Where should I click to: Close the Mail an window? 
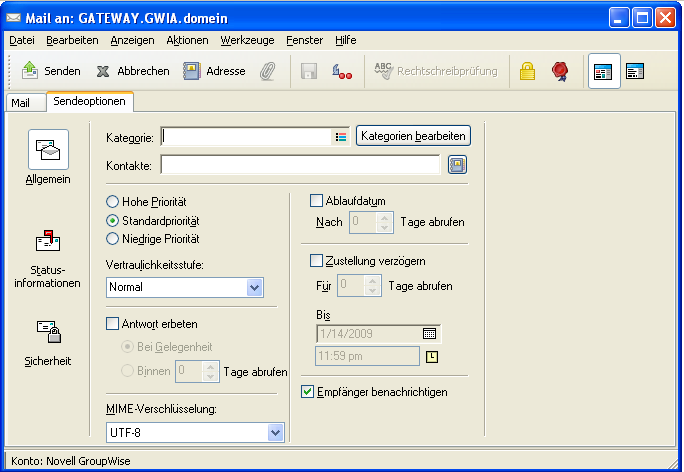coord(665,18)
